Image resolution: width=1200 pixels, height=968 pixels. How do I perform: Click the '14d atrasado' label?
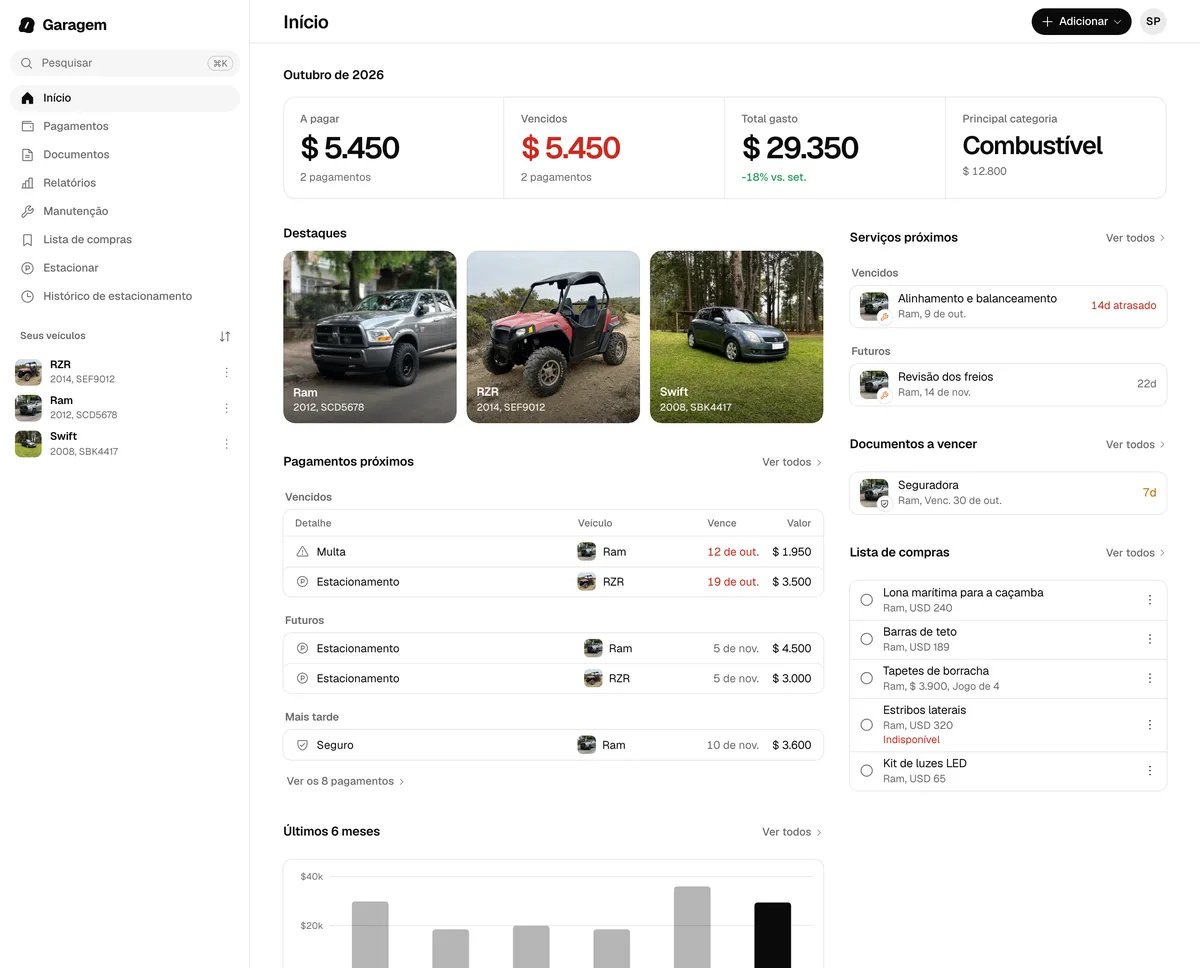tap(1123, 306)
